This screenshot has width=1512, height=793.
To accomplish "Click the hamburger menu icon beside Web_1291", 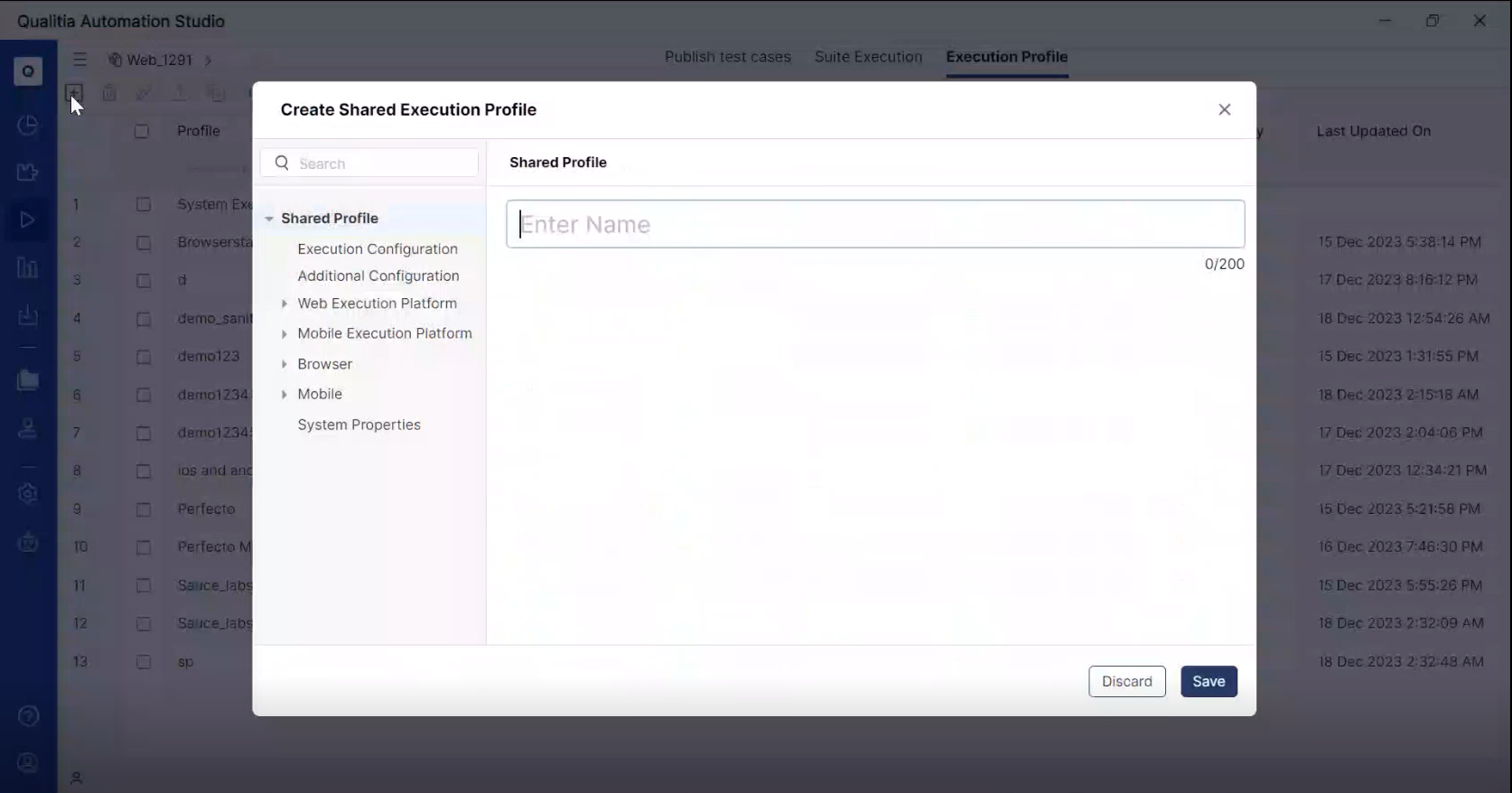I will 80,60.
